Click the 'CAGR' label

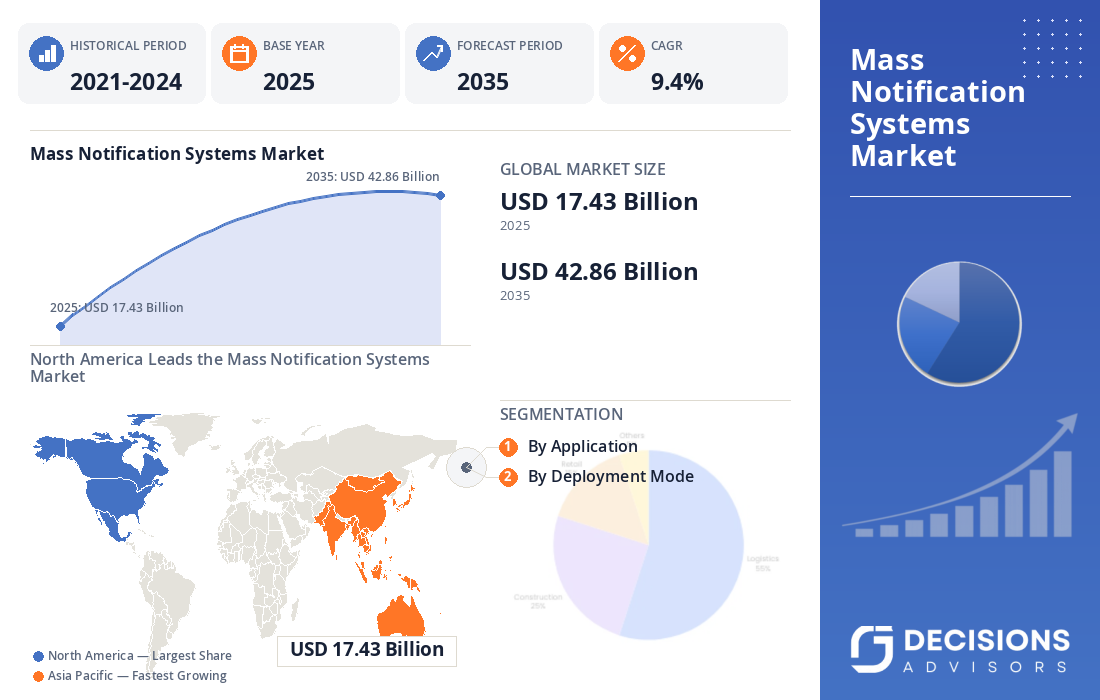click(x=666, y=46)
